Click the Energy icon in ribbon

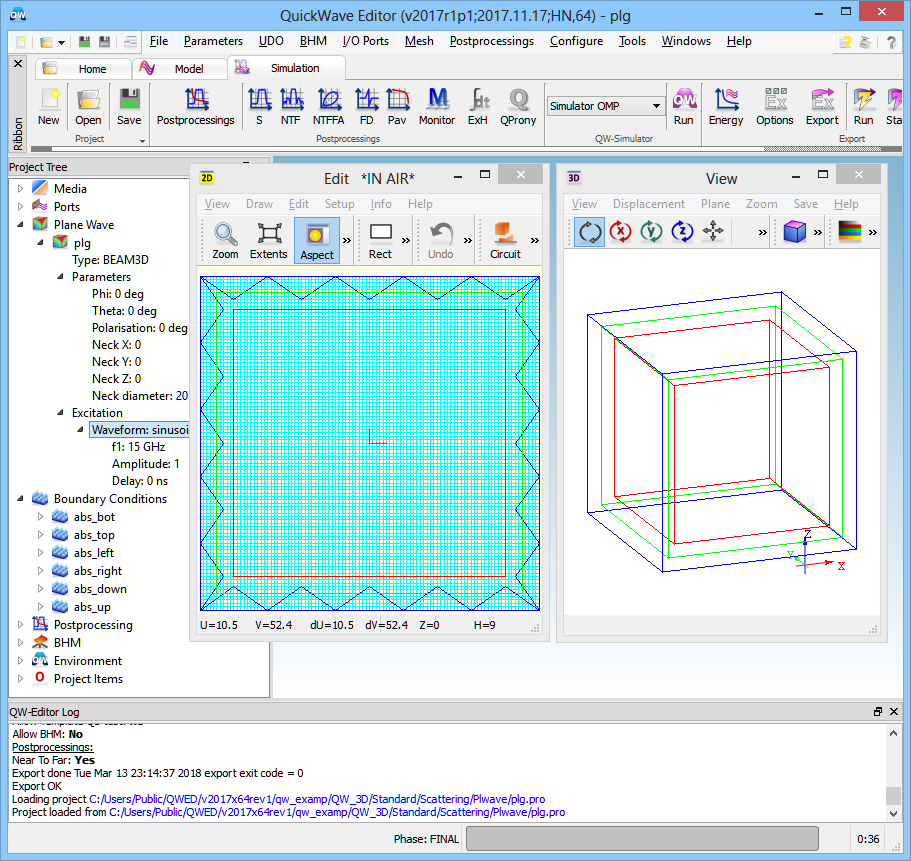click(726, 106)
